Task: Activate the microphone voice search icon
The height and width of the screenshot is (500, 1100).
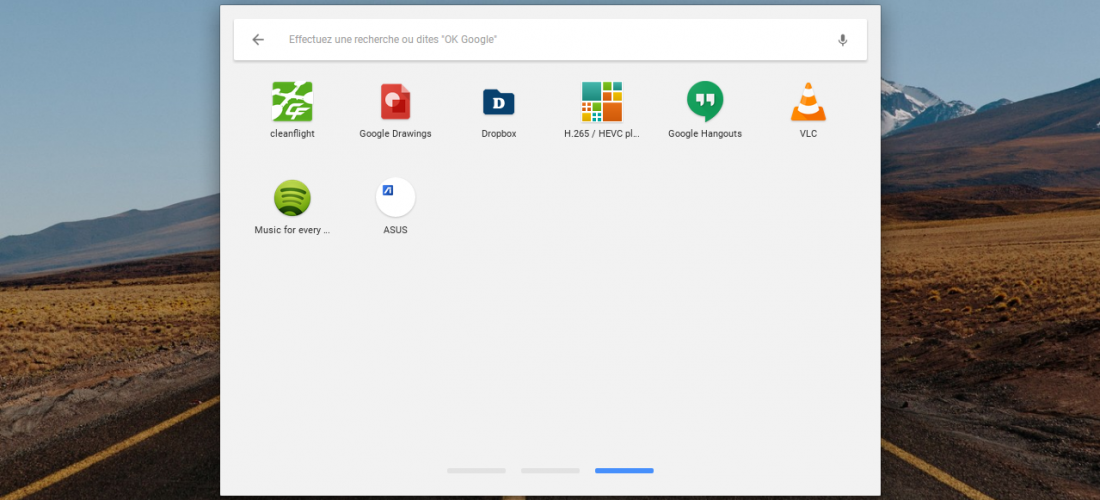Action: coord(843,40)
